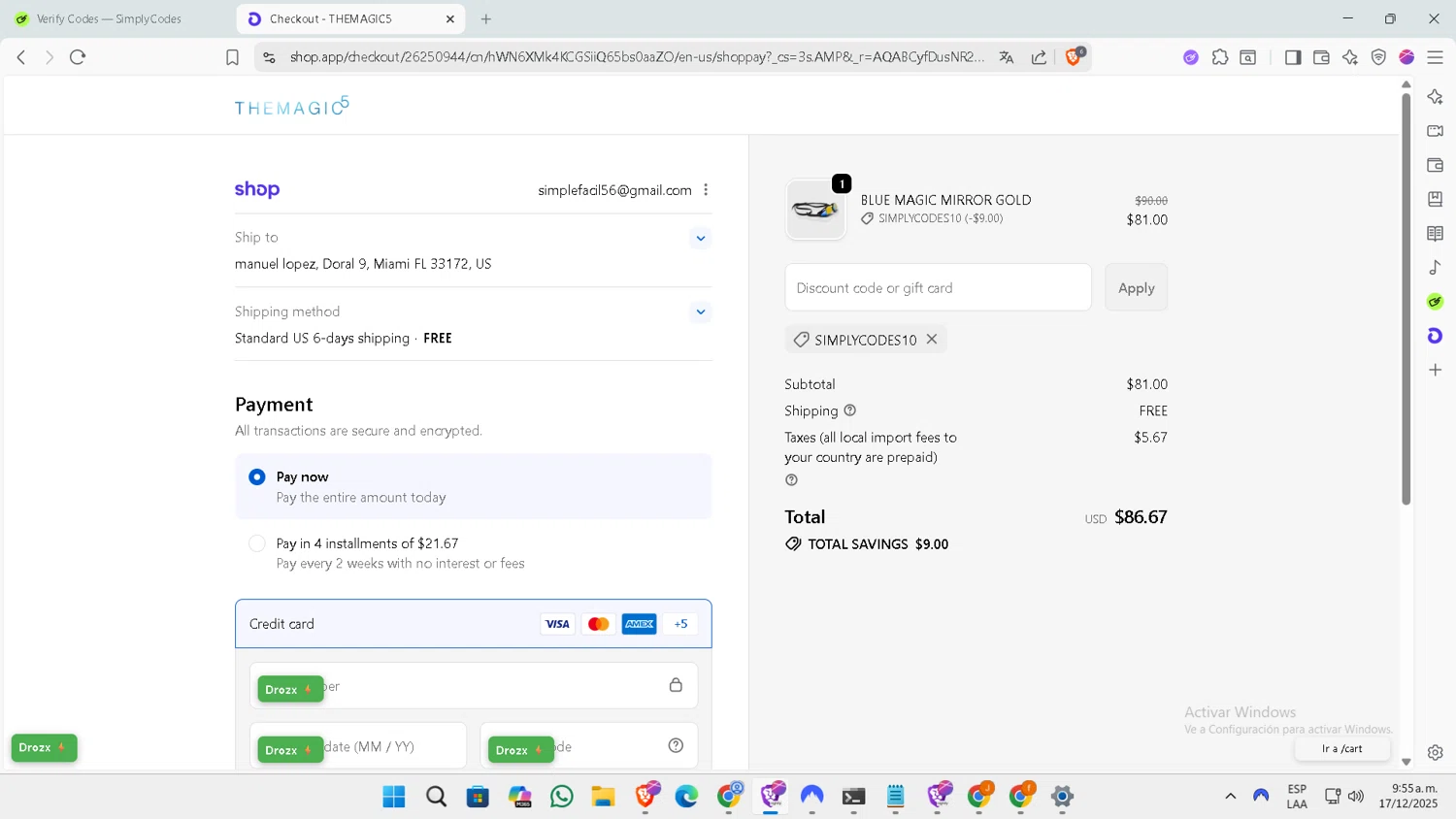The image size is (1456, 819).
Task: Open the extensions puzzle icon
Action: [x=1220, y=57]
